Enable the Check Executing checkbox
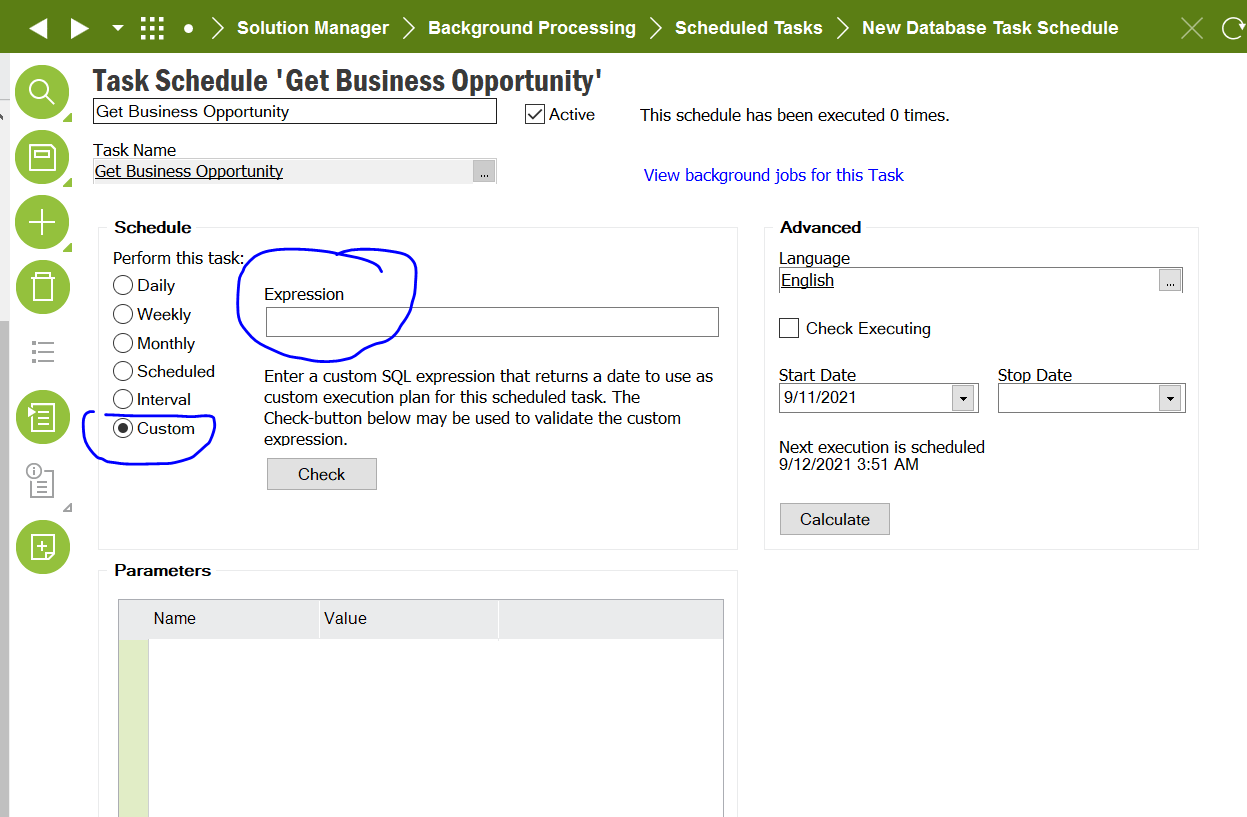 [x=789, y=328]
